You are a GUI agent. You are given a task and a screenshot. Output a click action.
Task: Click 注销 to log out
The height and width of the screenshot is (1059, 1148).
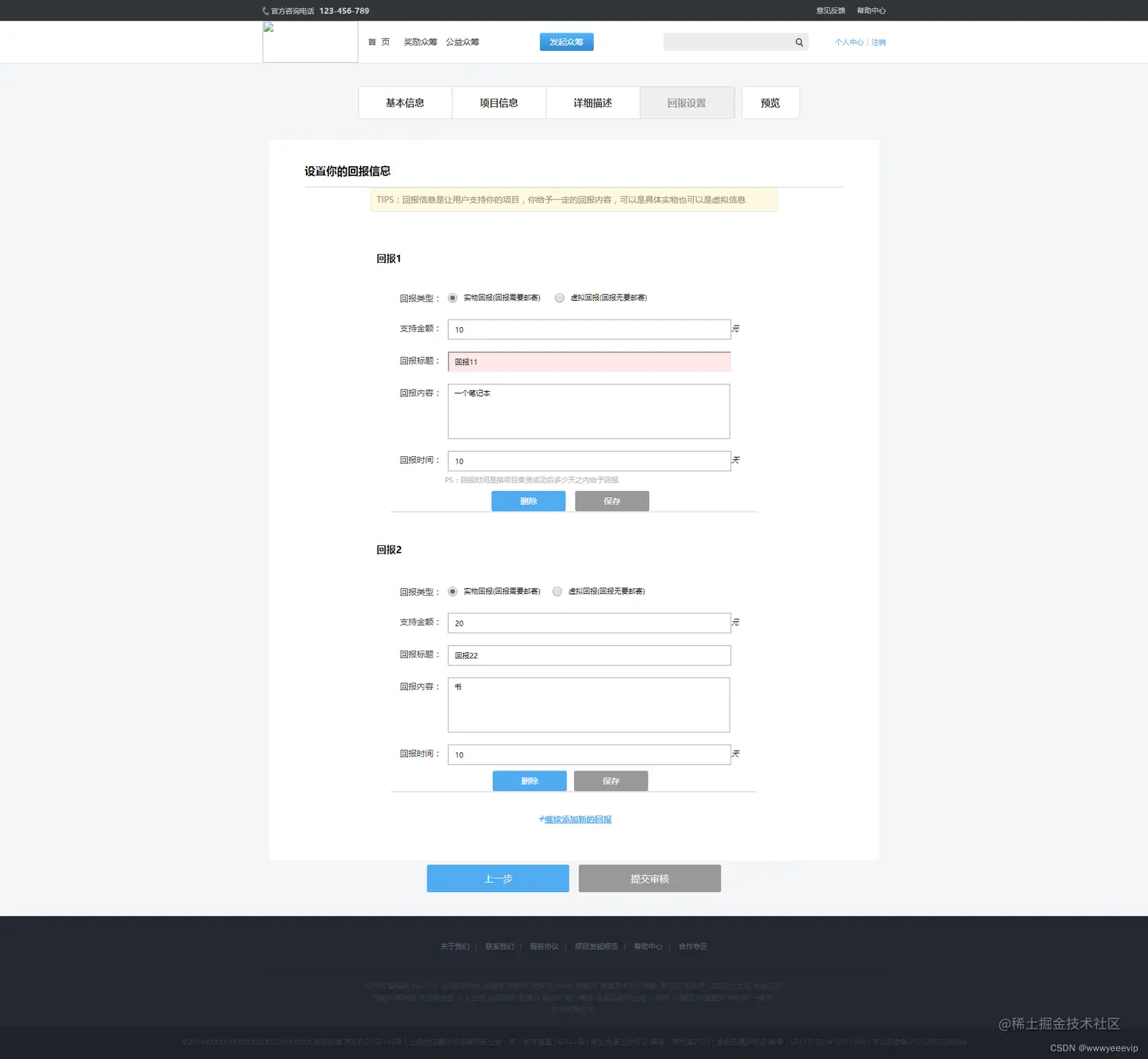point(878,43)
